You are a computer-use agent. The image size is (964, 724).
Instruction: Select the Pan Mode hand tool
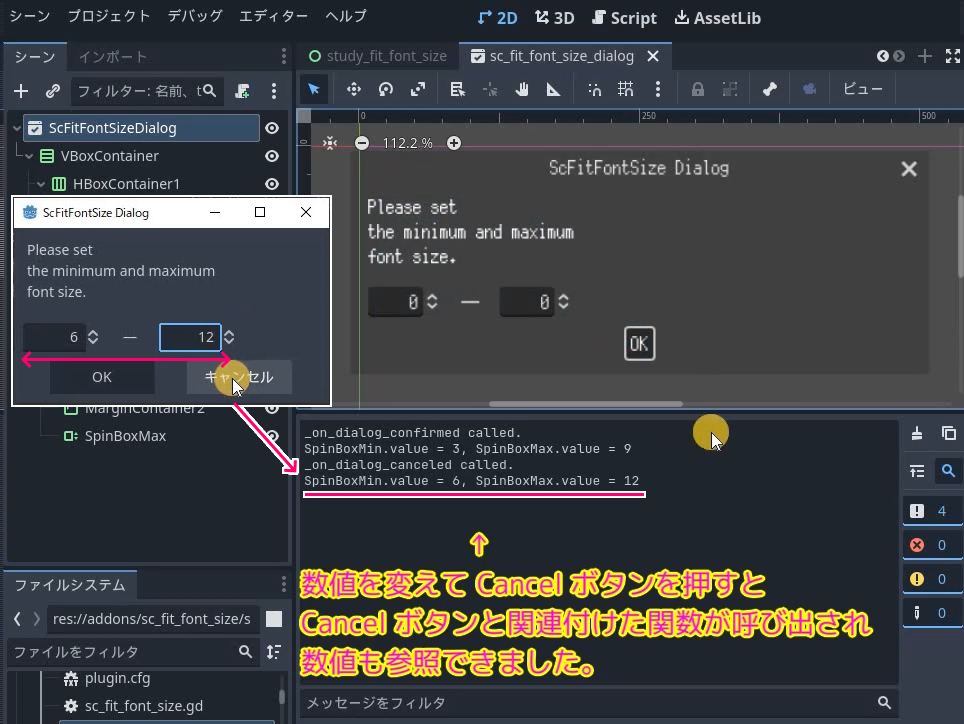point(522,89)
